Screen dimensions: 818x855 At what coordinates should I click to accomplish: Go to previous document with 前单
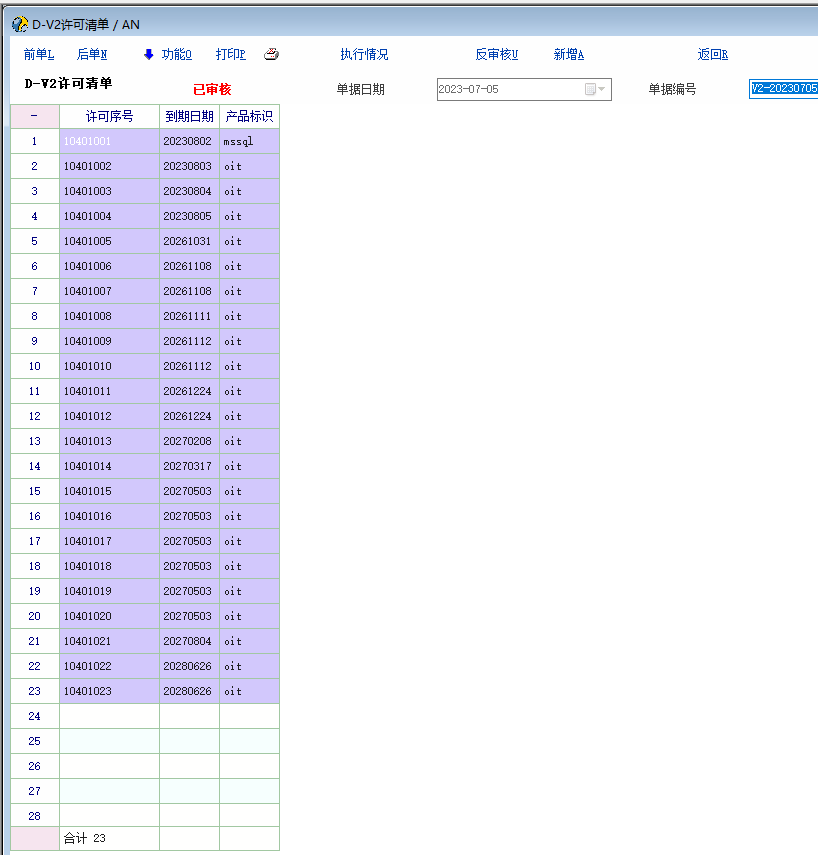[x=39, y=55]
